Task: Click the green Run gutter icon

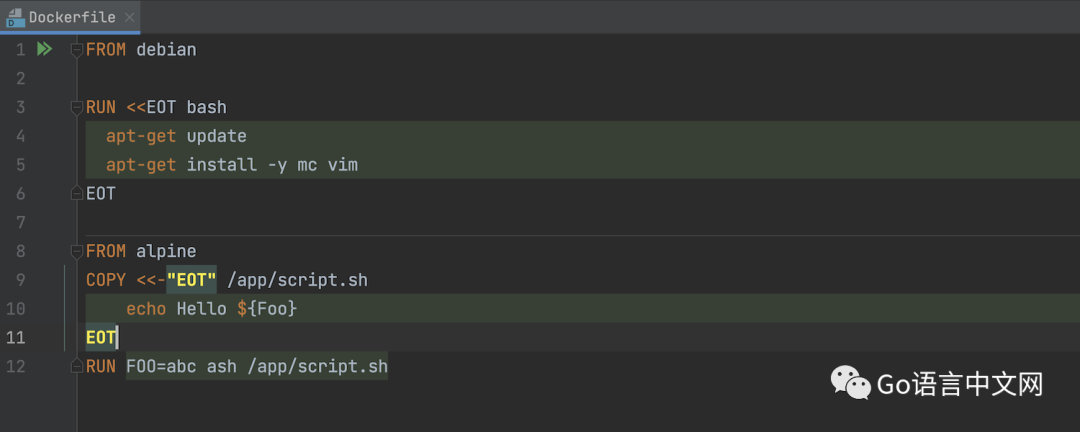Action: [44, 48]
